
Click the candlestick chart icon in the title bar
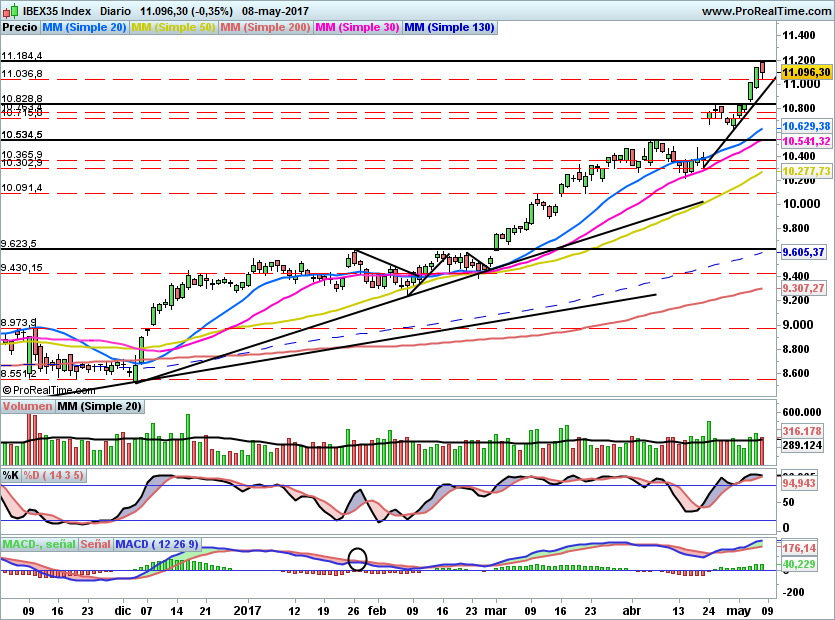click(8, 11)
